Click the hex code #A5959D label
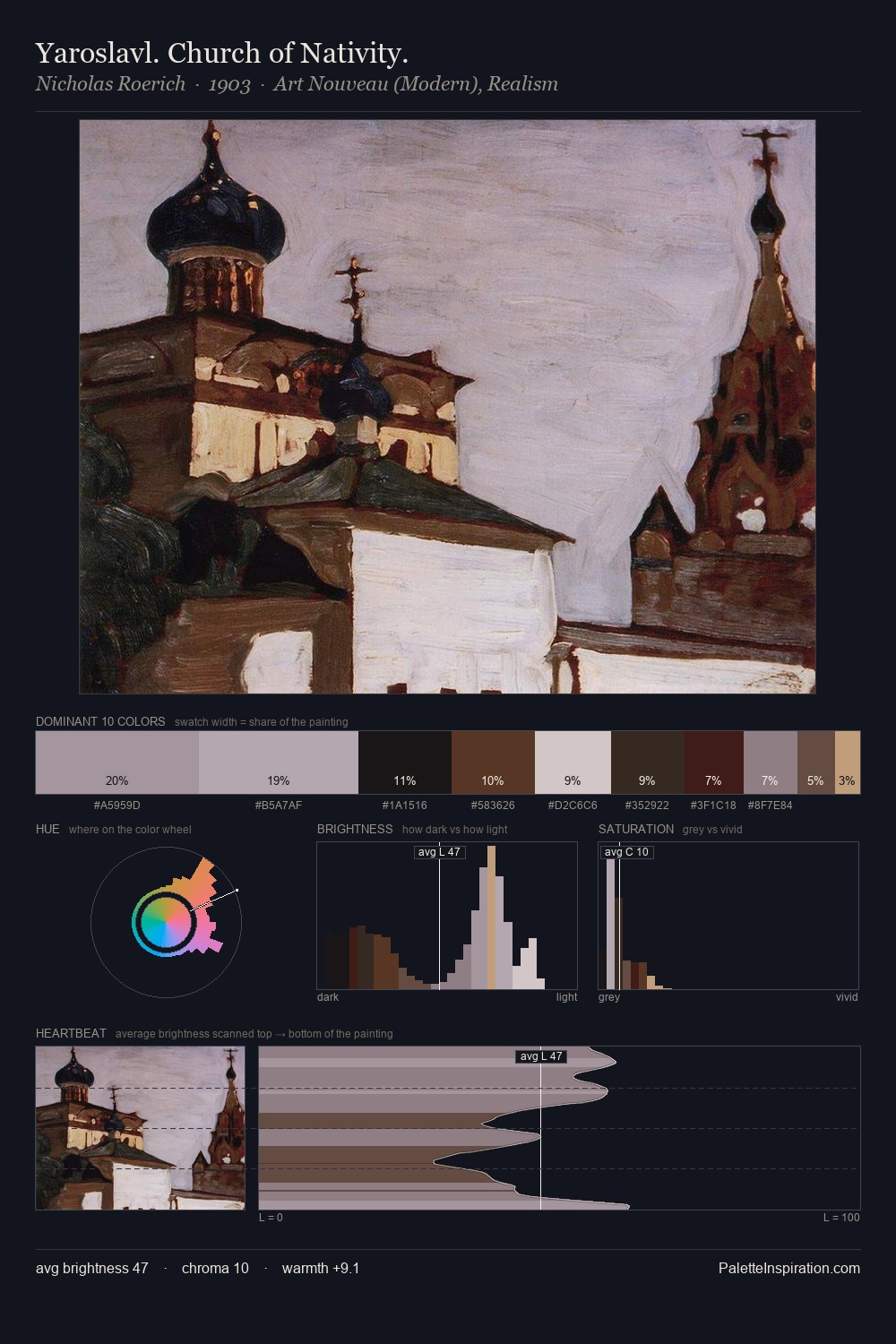This screenshot has width=896, height=1344. [x=116, y=805]
